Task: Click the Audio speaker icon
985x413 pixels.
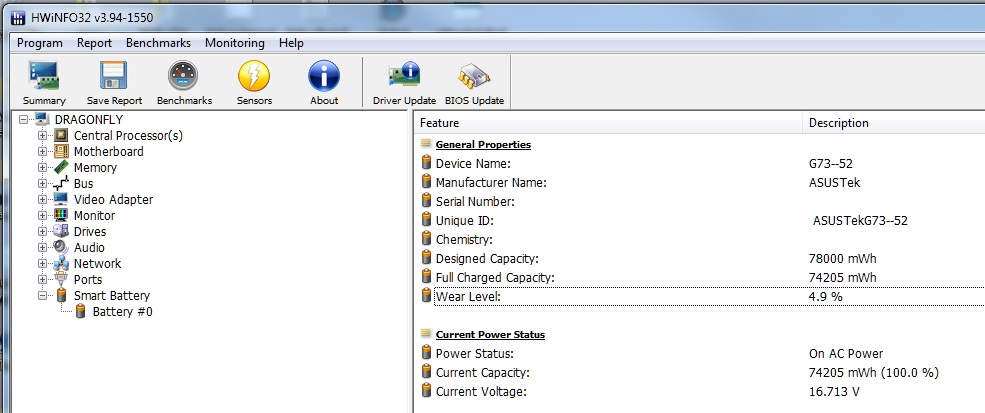Action: (61, 248)
